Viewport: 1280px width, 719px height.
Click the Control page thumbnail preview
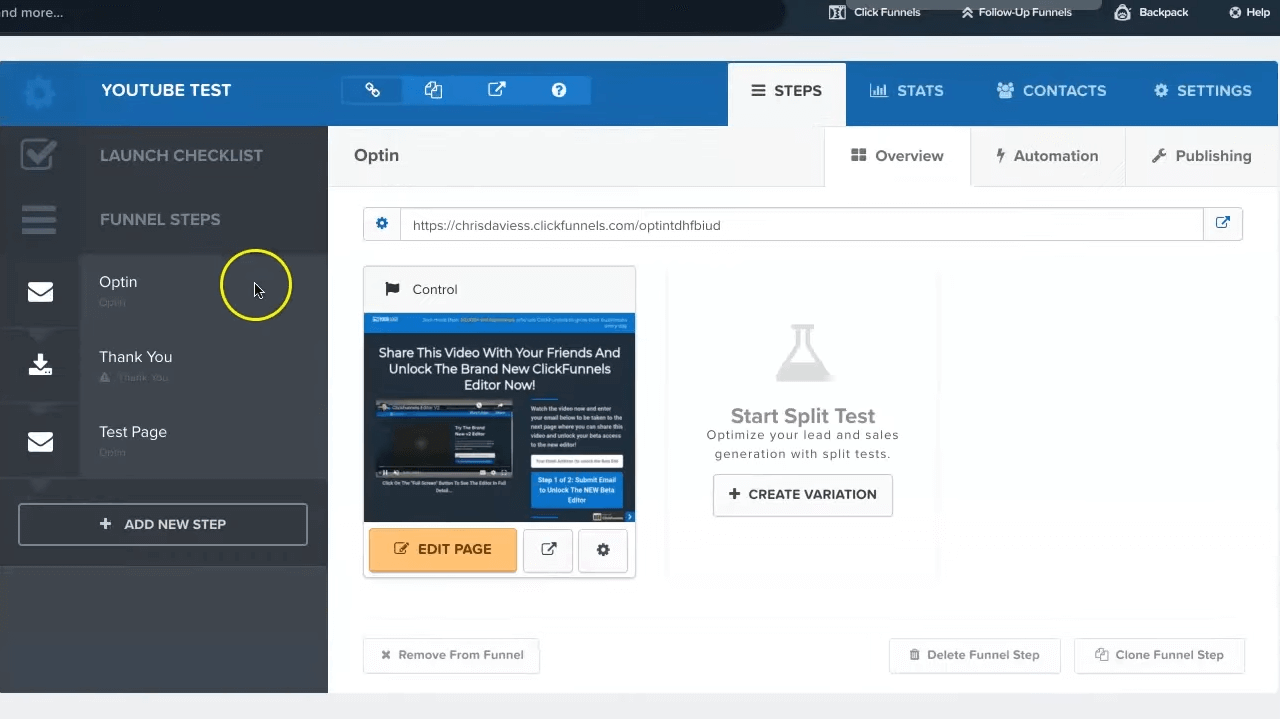(499, 417)
